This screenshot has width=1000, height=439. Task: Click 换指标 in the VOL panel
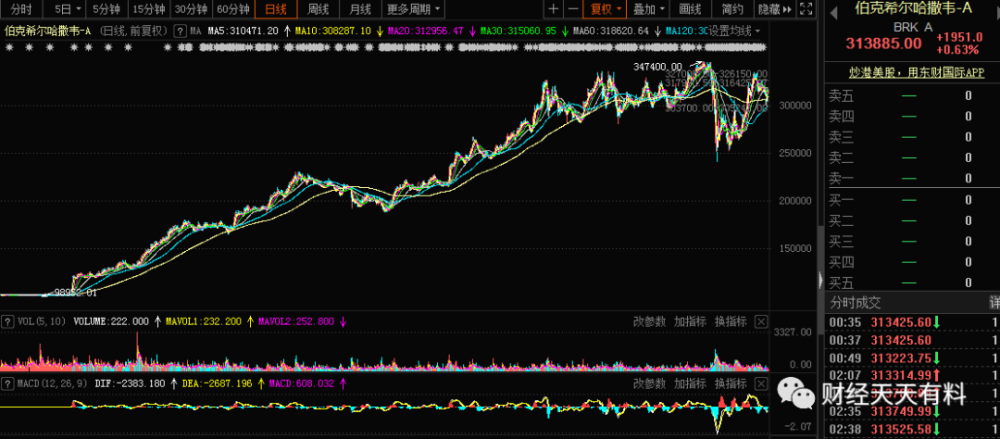[731, 322]
